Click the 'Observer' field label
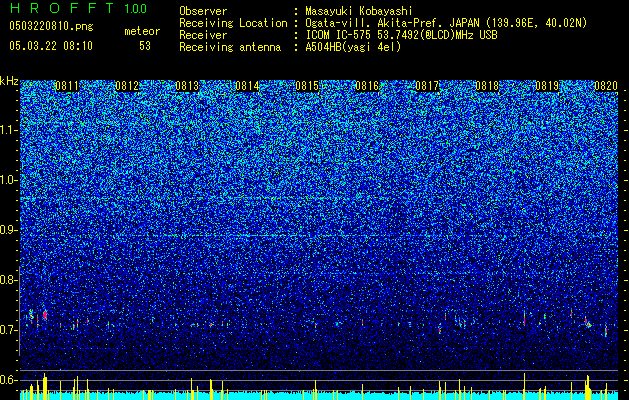This screenshot has height=400, width=629. click(x=203, y=11)
